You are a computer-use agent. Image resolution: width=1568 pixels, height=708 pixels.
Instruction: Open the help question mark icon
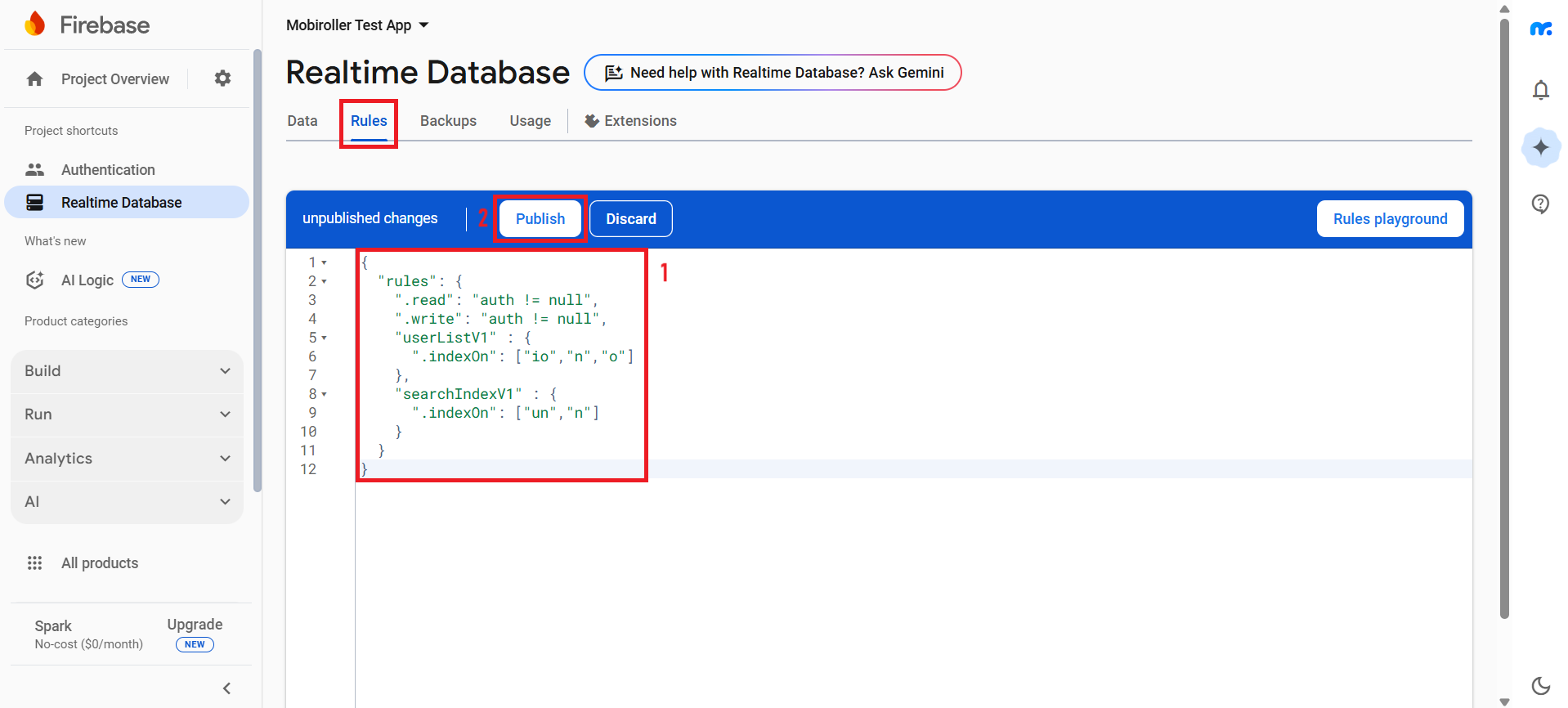point(1541,204)
